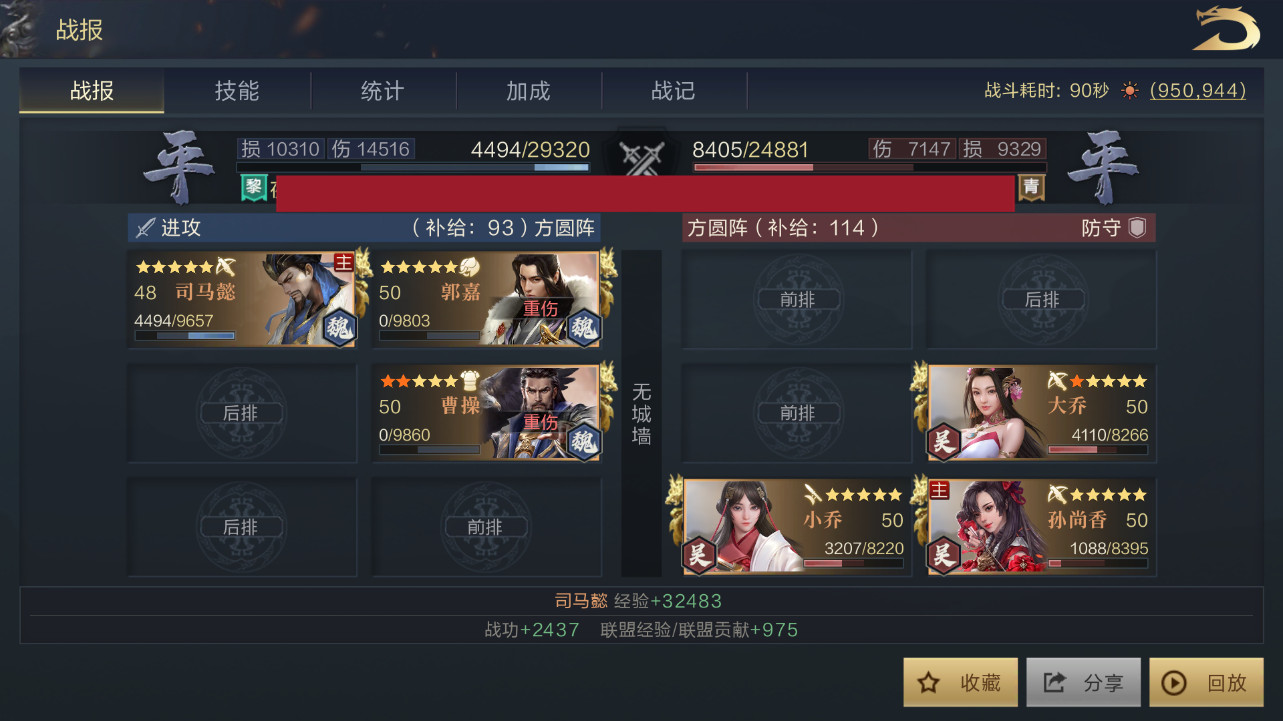The height and width of the screenshot is (721, 1283).
Task: Click the sword icon next to 进攻
Action: [145, 228]
